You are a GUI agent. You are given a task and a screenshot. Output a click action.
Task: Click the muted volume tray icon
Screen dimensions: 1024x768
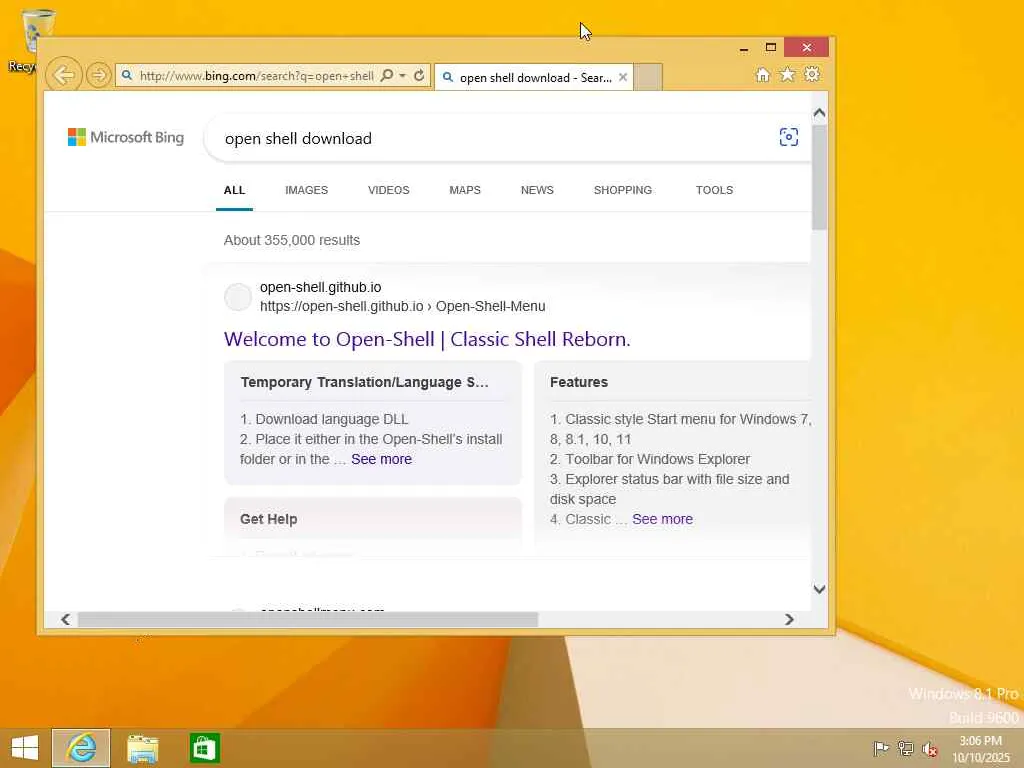pos(929,748)
